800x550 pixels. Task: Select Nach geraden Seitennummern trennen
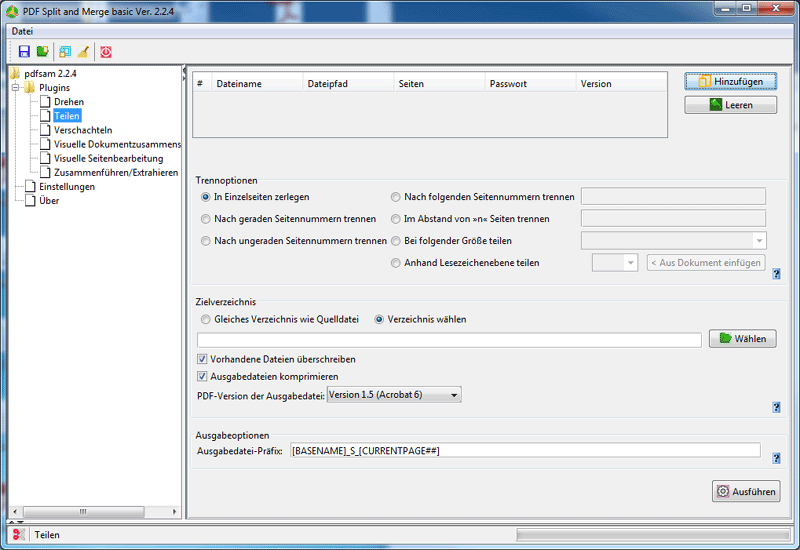206,219
